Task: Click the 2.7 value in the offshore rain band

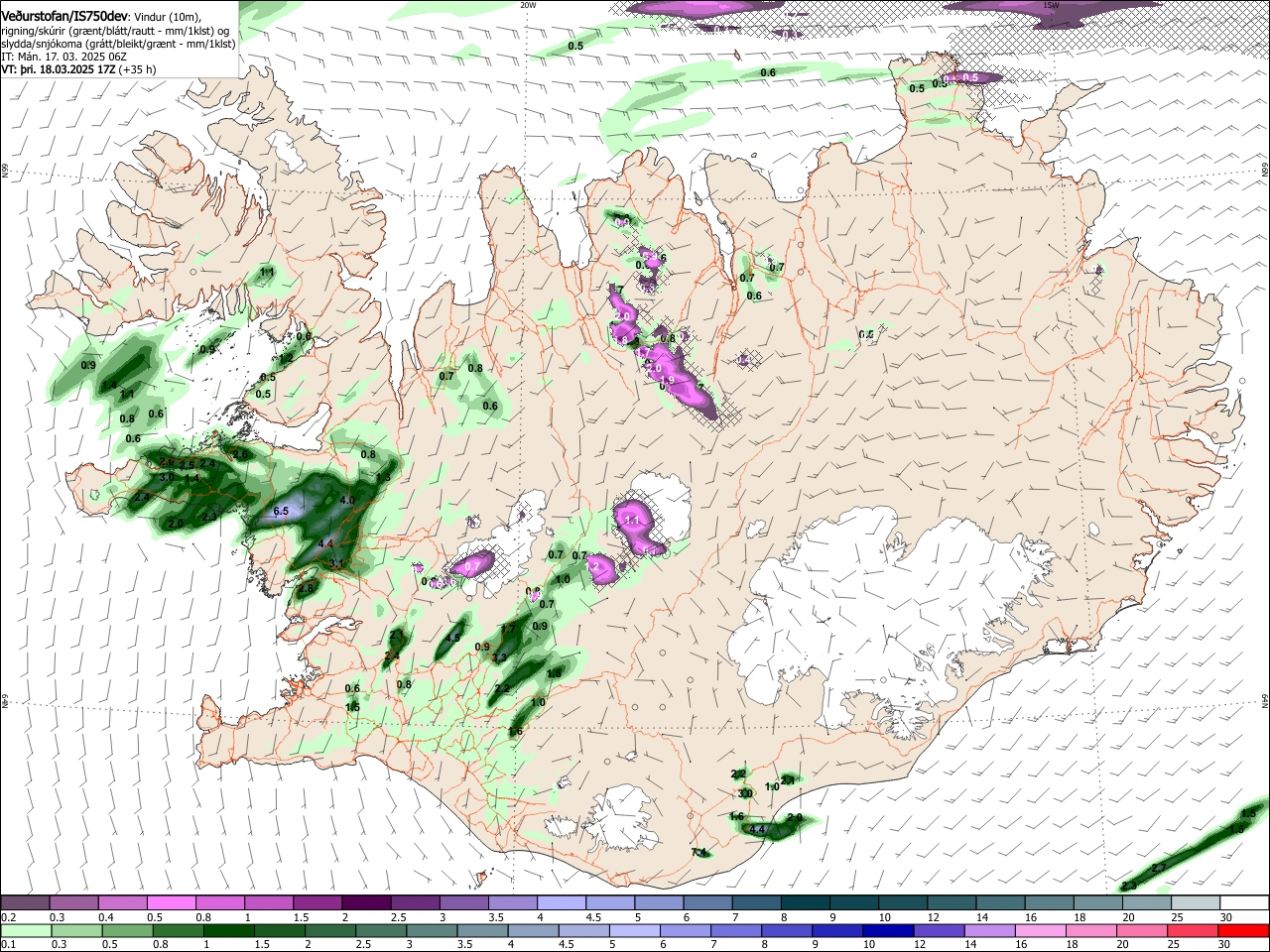Action: pos(1159,869)
